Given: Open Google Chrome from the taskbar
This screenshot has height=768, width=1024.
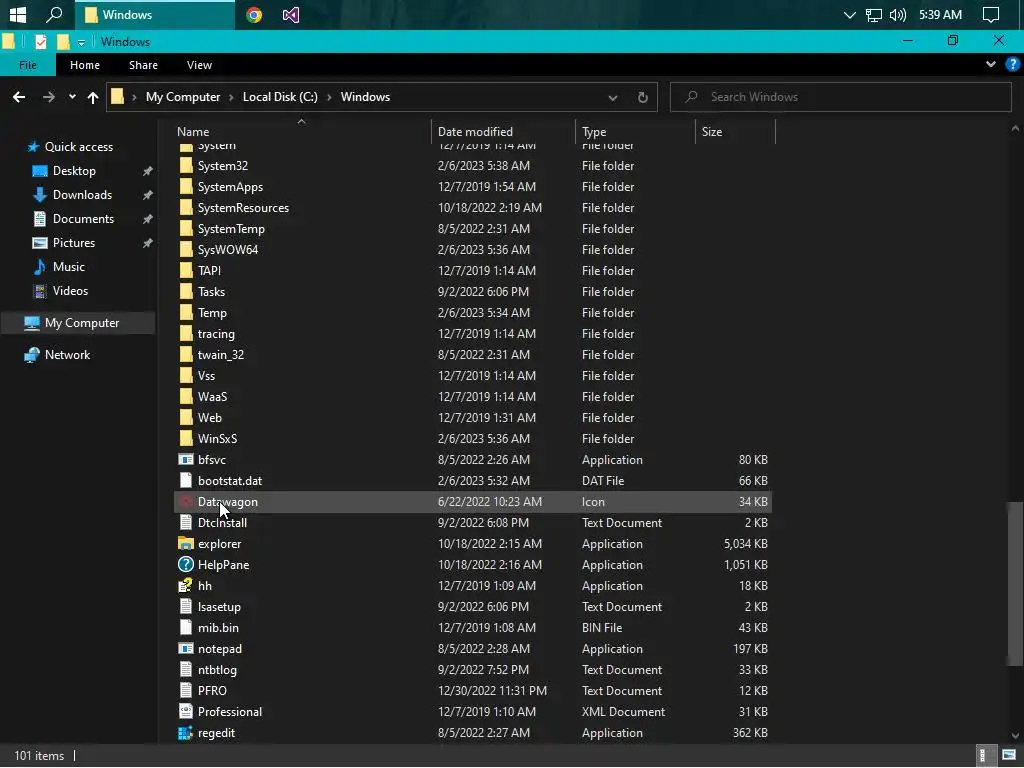Looking at the screenshot, I should click(254, 14).
